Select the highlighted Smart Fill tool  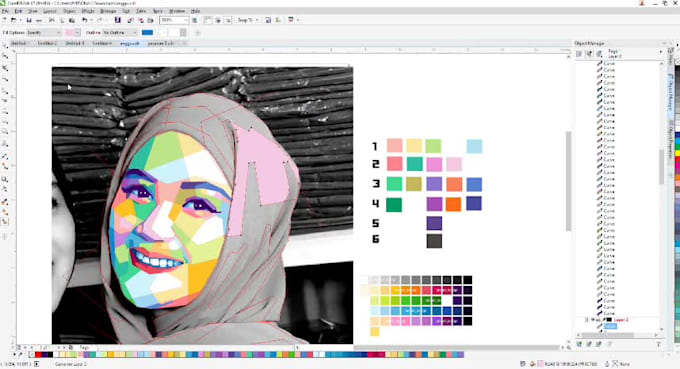pos(5,222)
